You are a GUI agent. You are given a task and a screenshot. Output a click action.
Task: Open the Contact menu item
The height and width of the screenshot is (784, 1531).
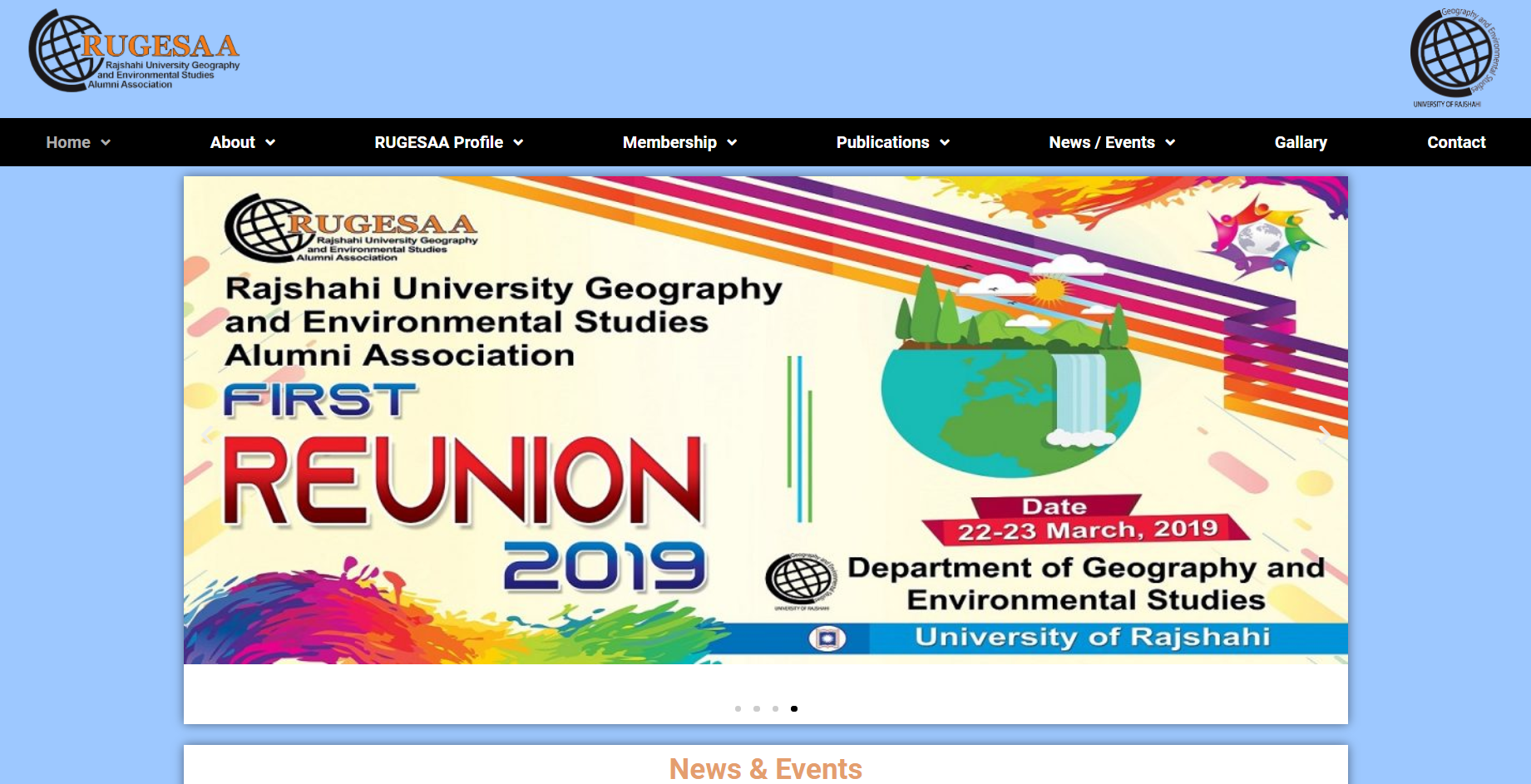[x=1456, y=142]
